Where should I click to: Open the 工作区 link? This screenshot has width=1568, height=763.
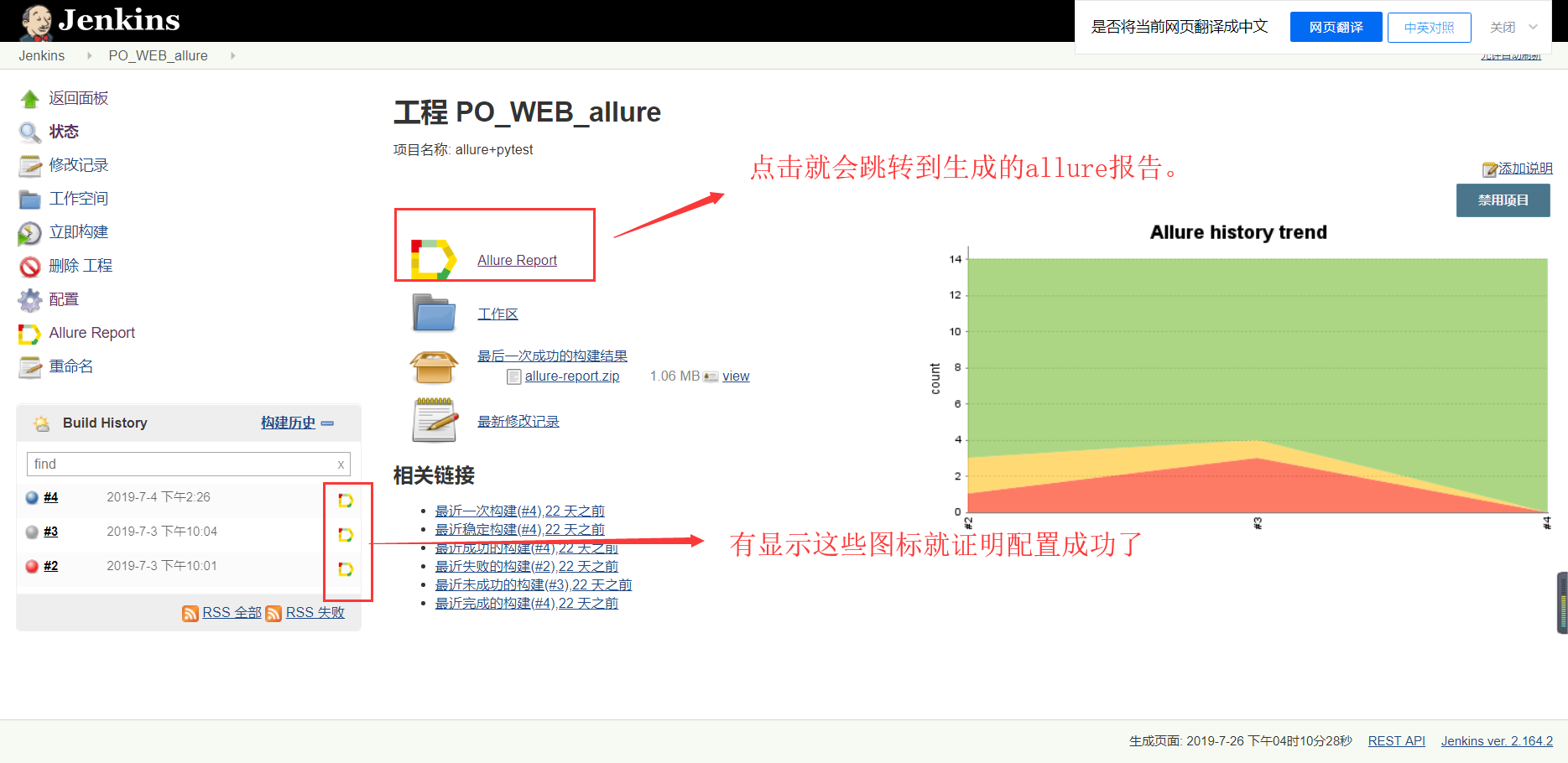[x=497, y=314]
